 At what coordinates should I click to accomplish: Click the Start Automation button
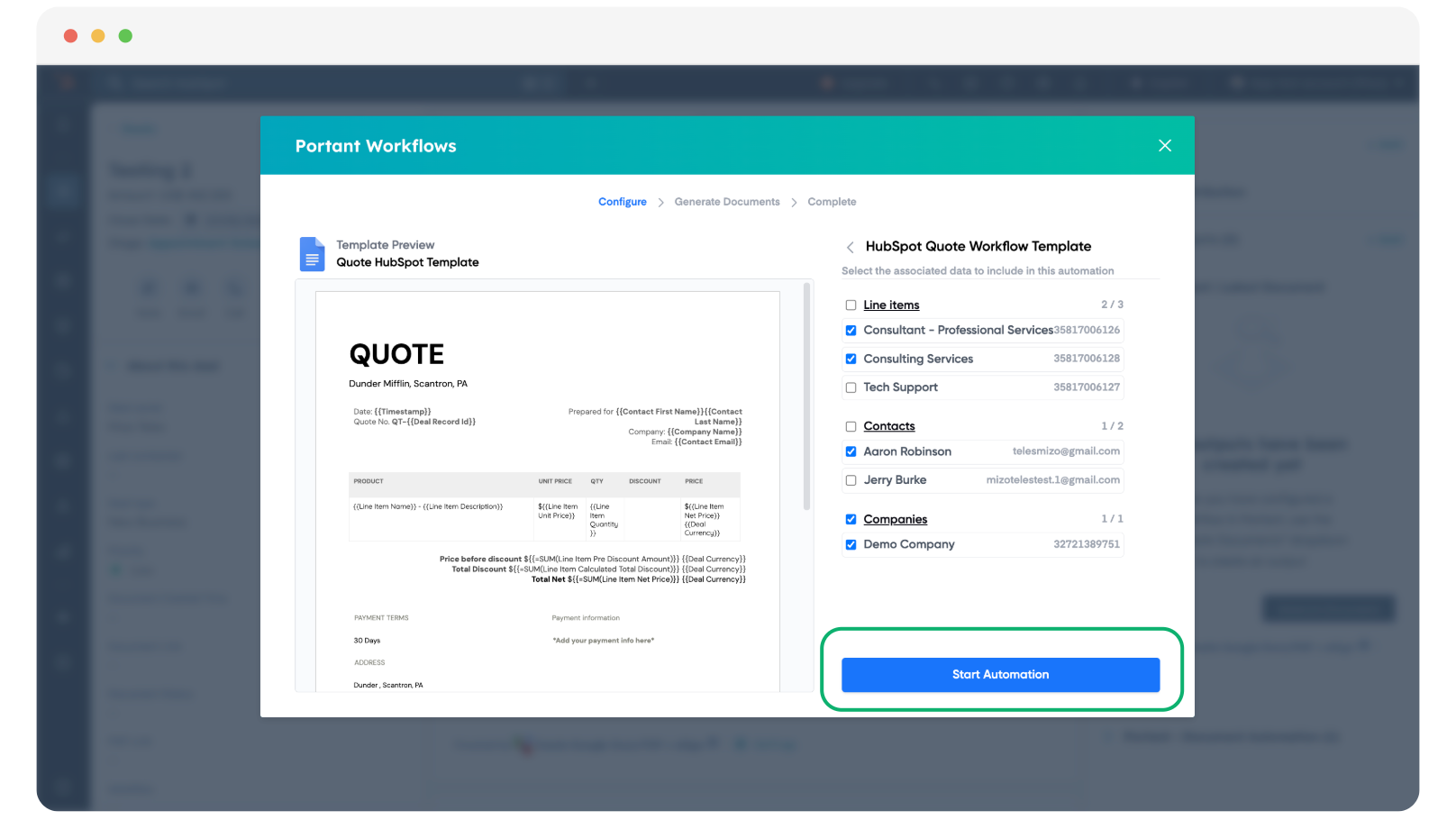coord(1000,675)
